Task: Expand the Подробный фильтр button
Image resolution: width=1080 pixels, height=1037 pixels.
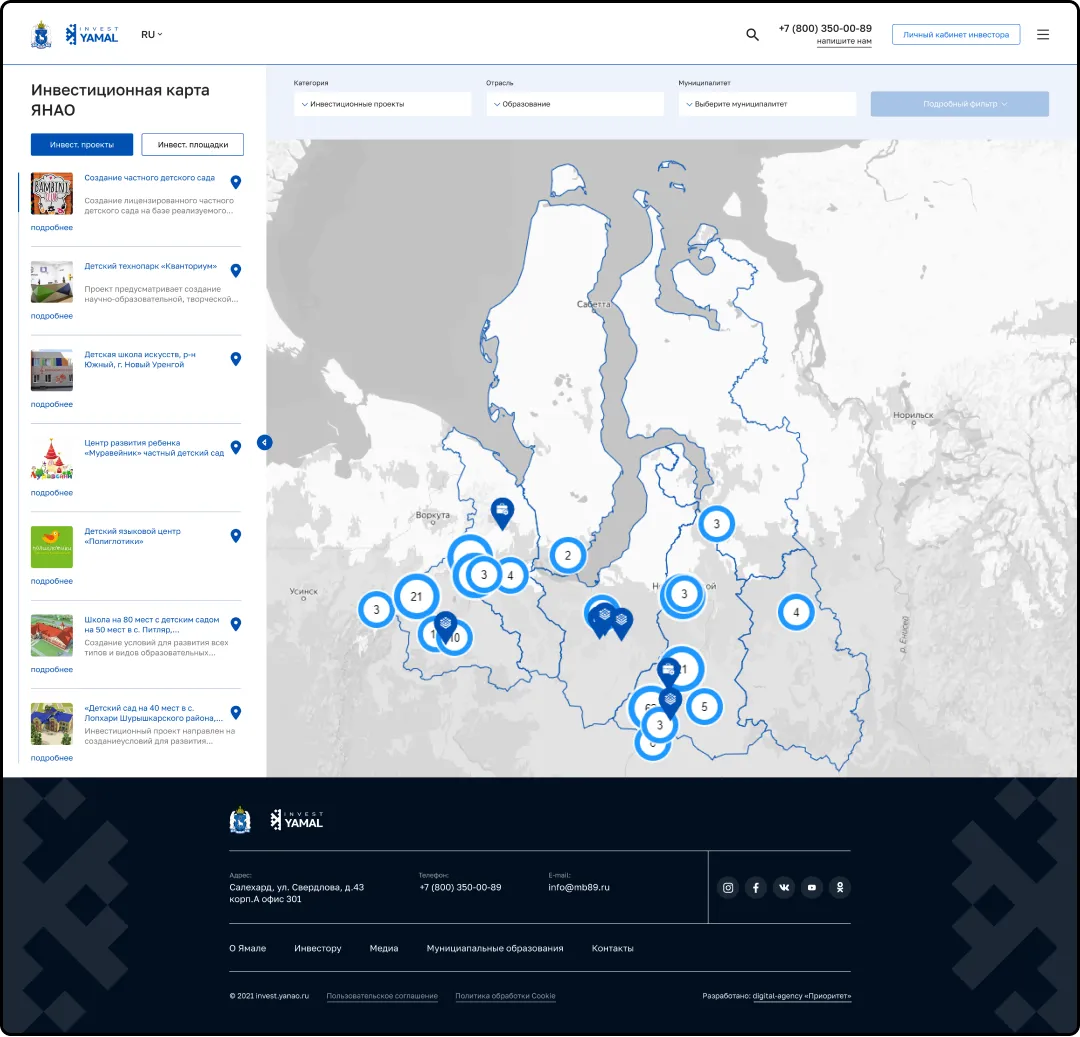Action: click(959, 104)
